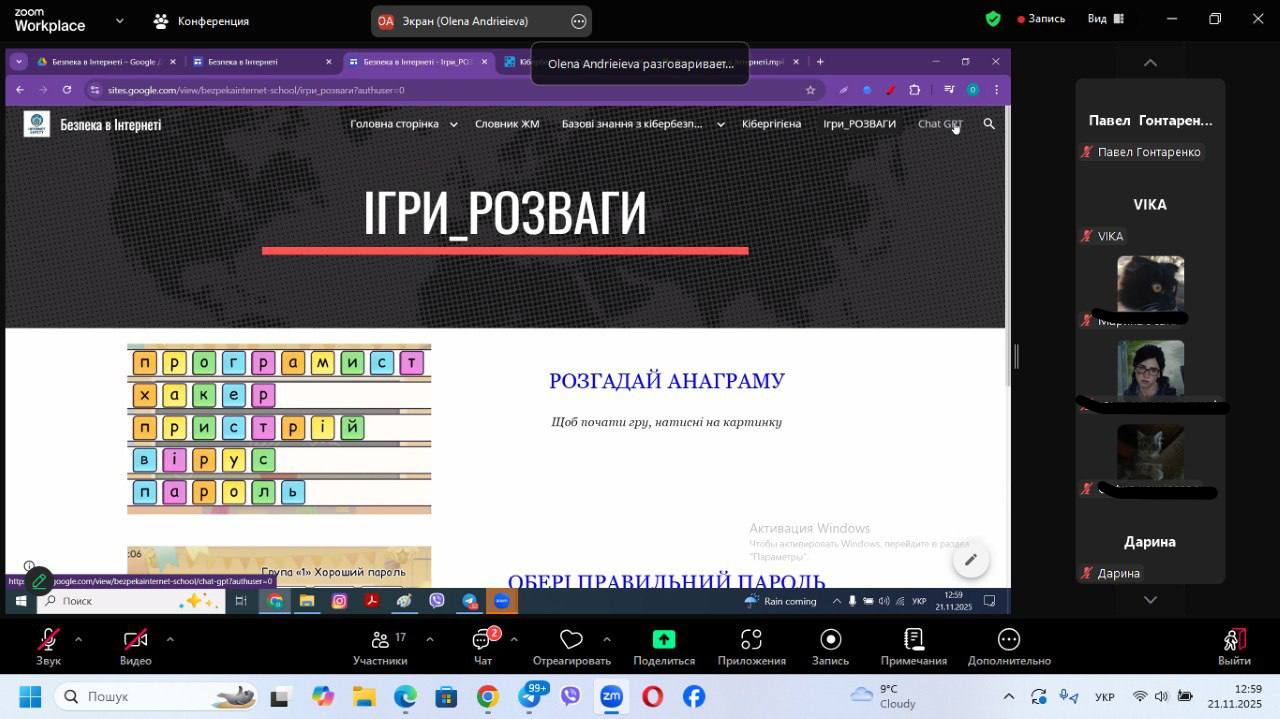
Task: Expand audio options arrow beside microphone
Action: [78, 639]
